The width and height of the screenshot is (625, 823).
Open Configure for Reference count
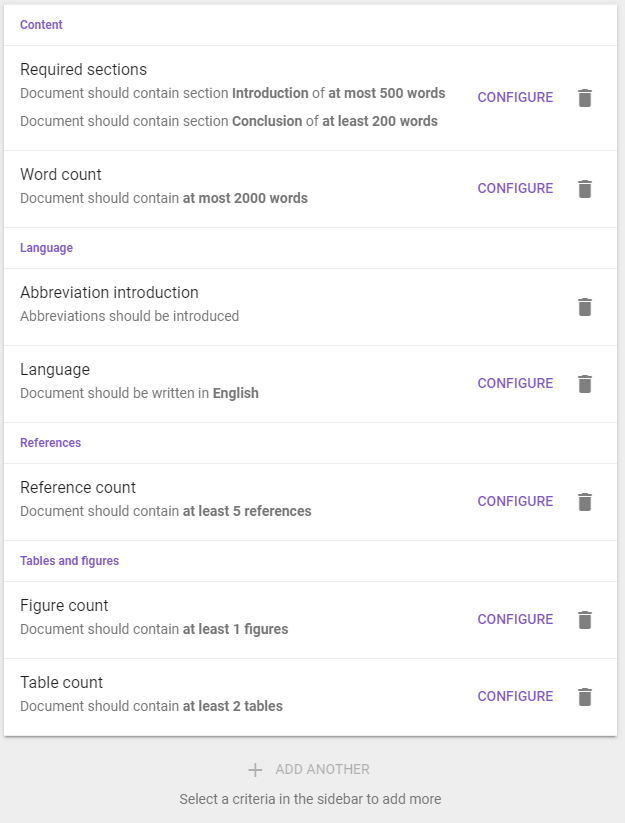coord(515,501)
